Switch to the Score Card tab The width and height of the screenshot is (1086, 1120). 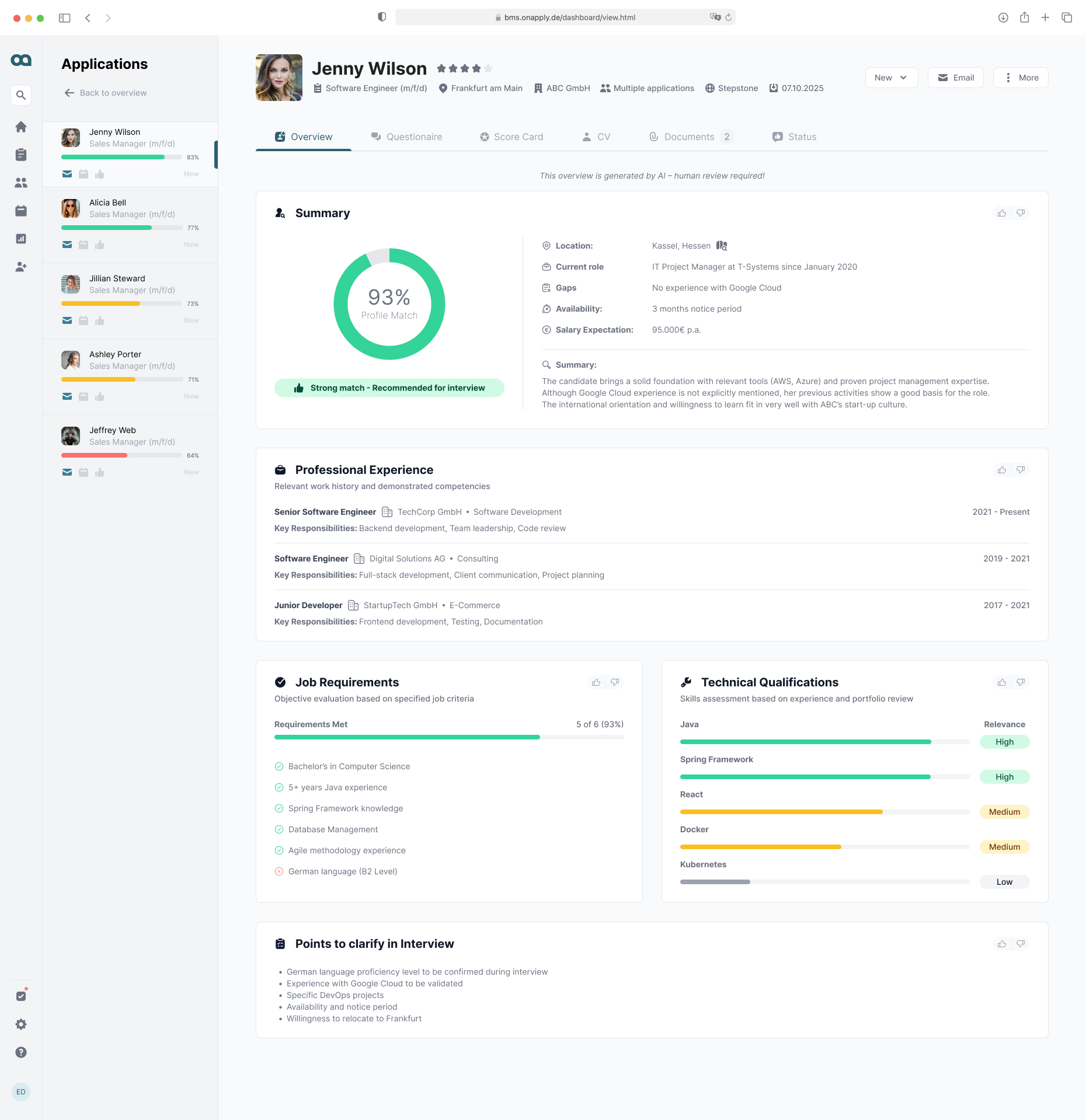511,137
